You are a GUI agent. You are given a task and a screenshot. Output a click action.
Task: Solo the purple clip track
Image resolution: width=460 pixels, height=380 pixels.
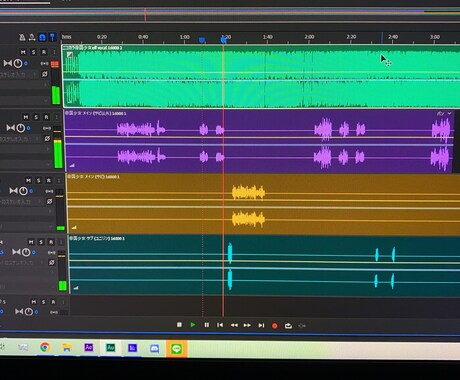pyautogui.click(x=36, y=117)
